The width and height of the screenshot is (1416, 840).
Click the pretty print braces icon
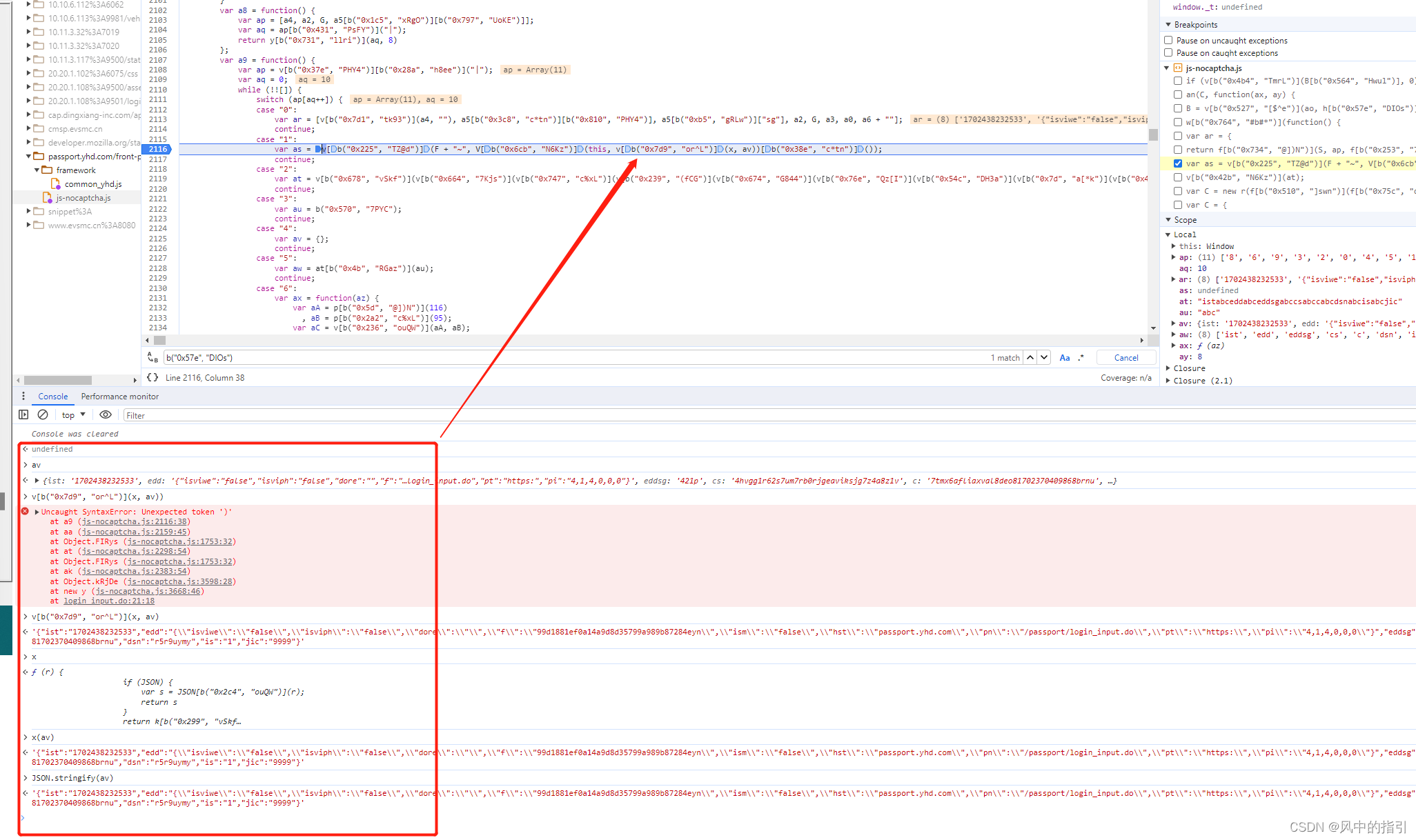153,377
